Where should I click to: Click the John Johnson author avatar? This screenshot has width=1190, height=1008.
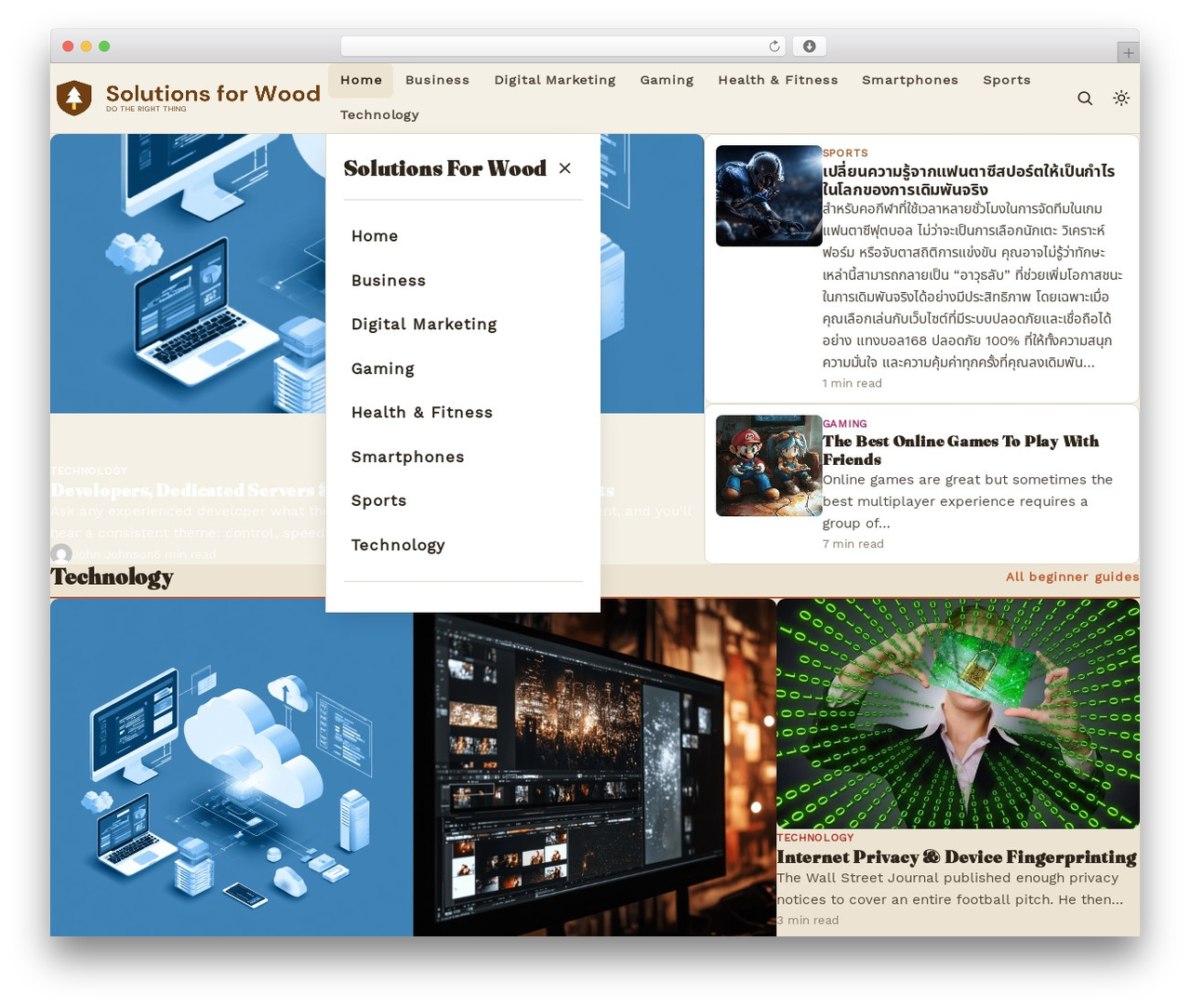61,554
